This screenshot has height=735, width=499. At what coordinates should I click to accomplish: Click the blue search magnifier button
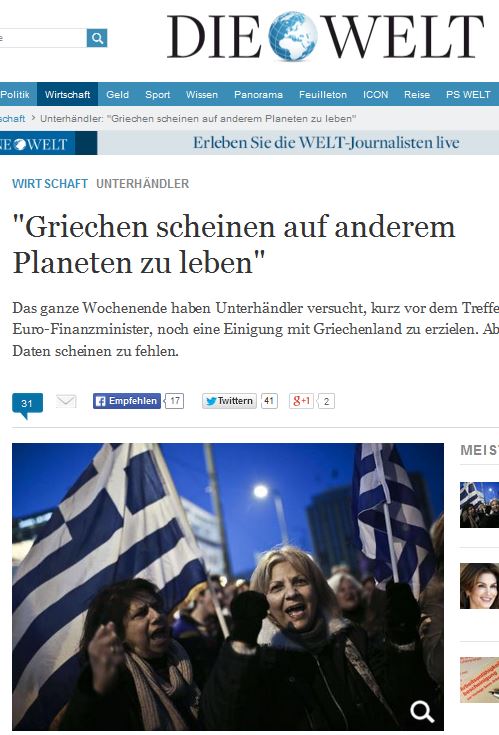97,38
